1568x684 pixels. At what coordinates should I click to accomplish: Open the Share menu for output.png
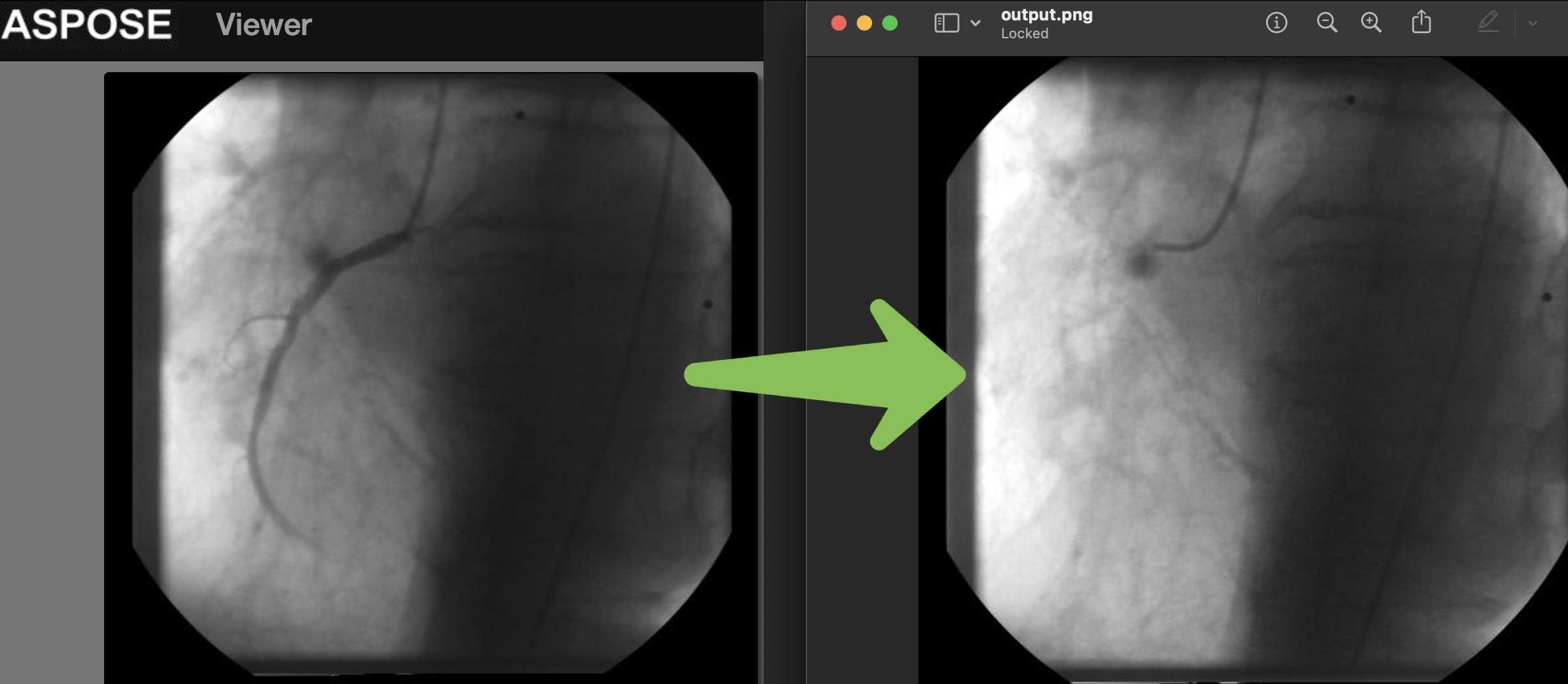point(1421,22)
